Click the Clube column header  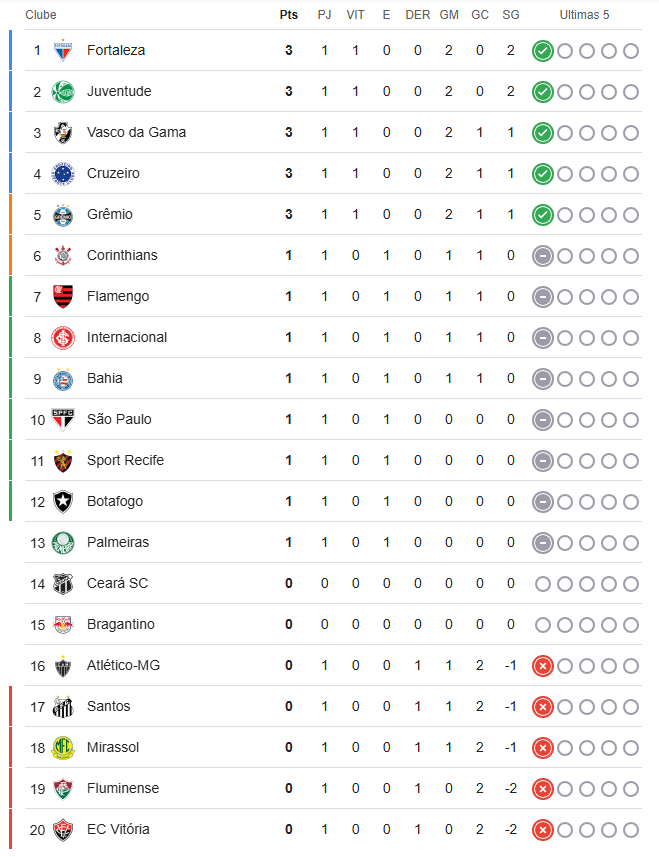pyautogui.click(x=40, y=15)
